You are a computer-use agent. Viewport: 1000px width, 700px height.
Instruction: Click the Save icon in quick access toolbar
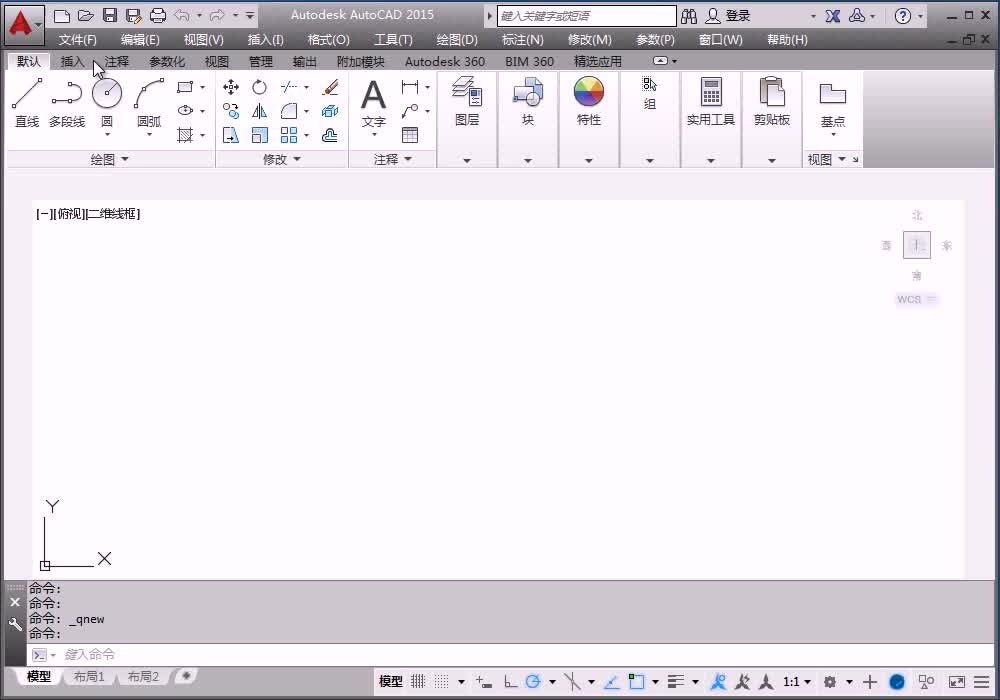coord(110,15)
